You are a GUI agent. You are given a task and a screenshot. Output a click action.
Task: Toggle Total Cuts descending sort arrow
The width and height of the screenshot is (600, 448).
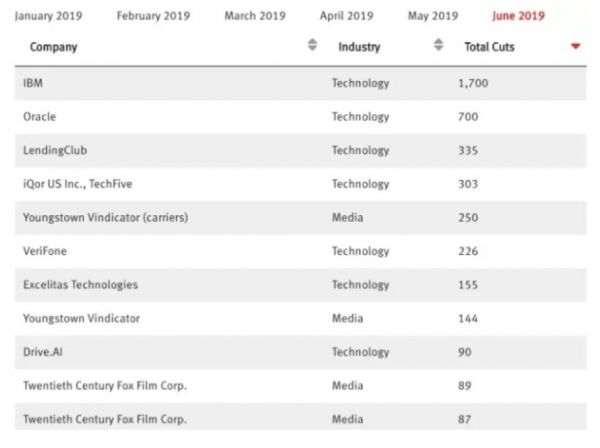tap(575, 47)
